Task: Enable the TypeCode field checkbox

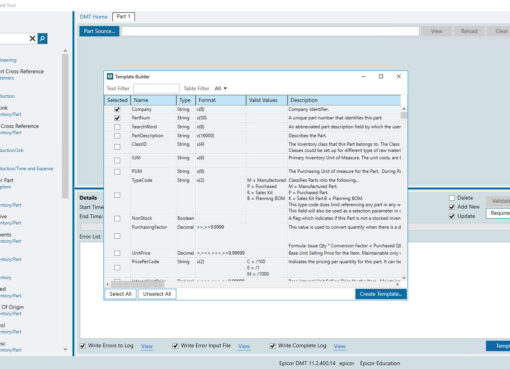Action: click(x=117, y=195)
